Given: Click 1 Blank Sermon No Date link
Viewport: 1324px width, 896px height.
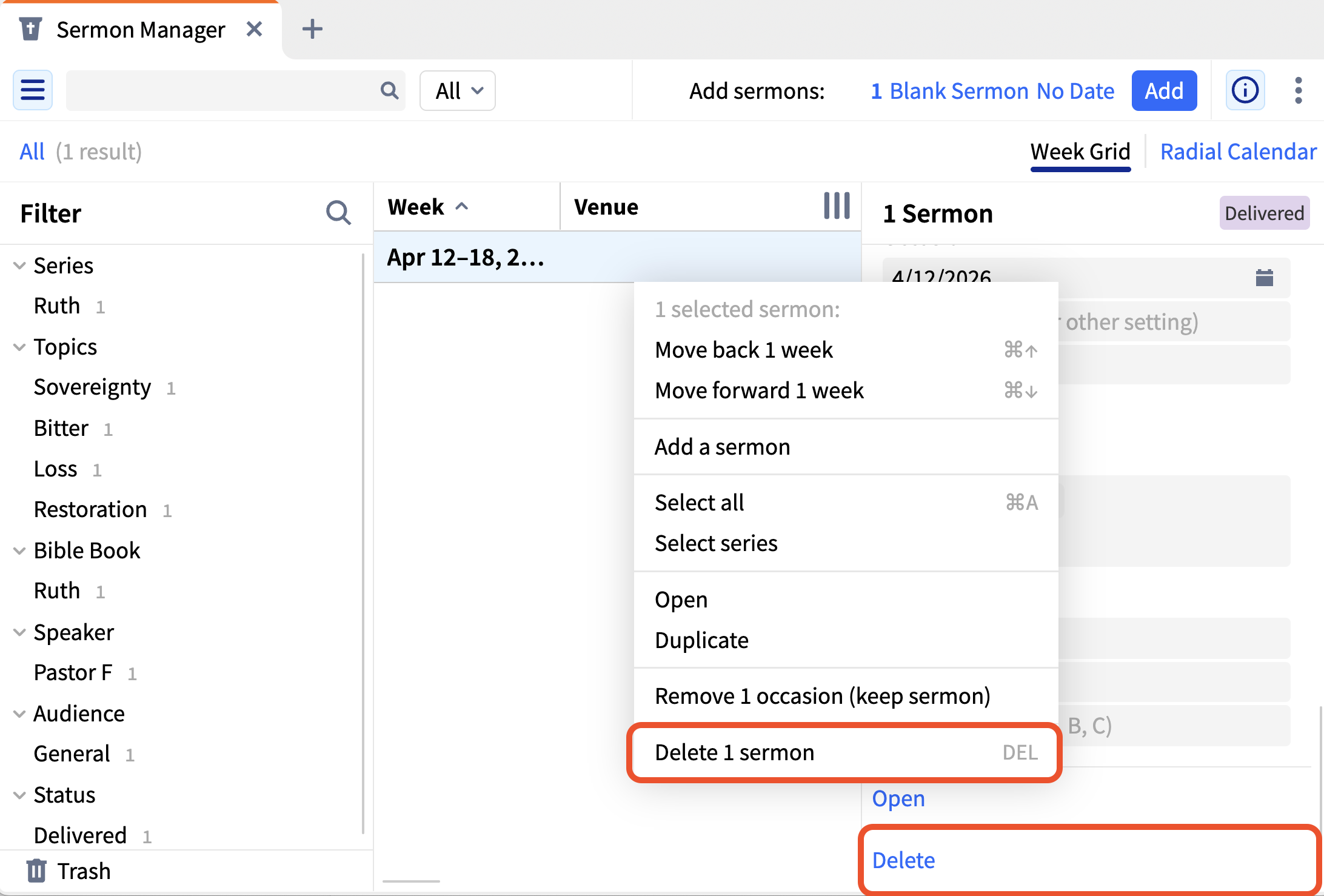Looking at the screenshot, I should coord(992,90).
